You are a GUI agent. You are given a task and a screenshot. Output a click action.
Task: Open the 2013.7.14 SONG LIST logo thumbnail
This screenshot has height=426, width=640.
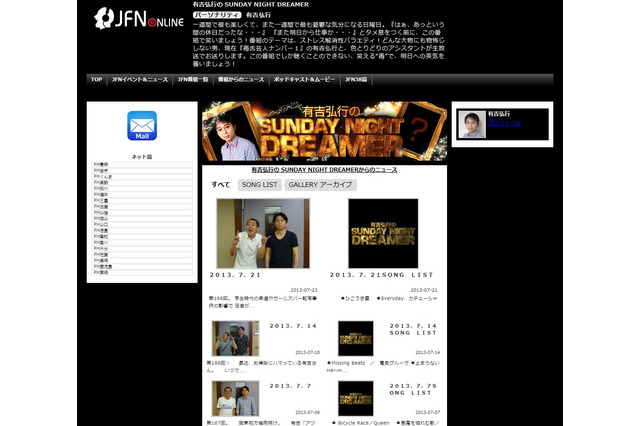click(356, 338)
